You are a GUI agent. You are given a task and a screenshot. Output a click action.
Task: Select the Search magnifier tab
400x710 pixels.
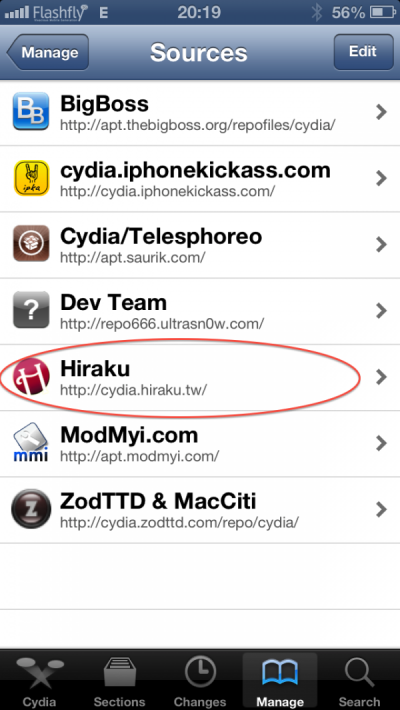359,681
